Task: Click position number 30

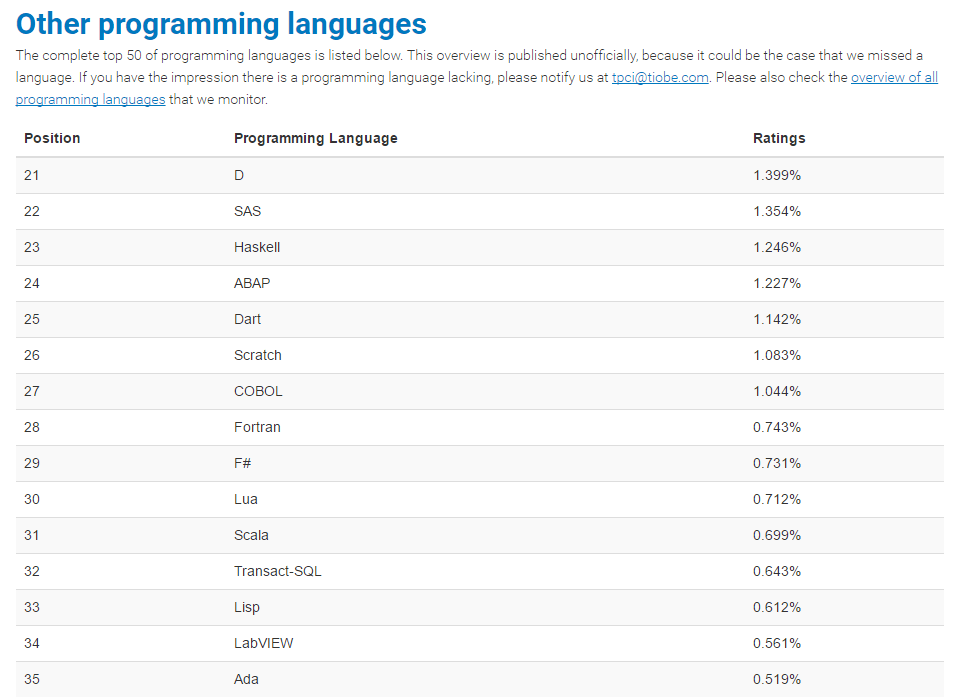Action: click(x=32, y=500)
